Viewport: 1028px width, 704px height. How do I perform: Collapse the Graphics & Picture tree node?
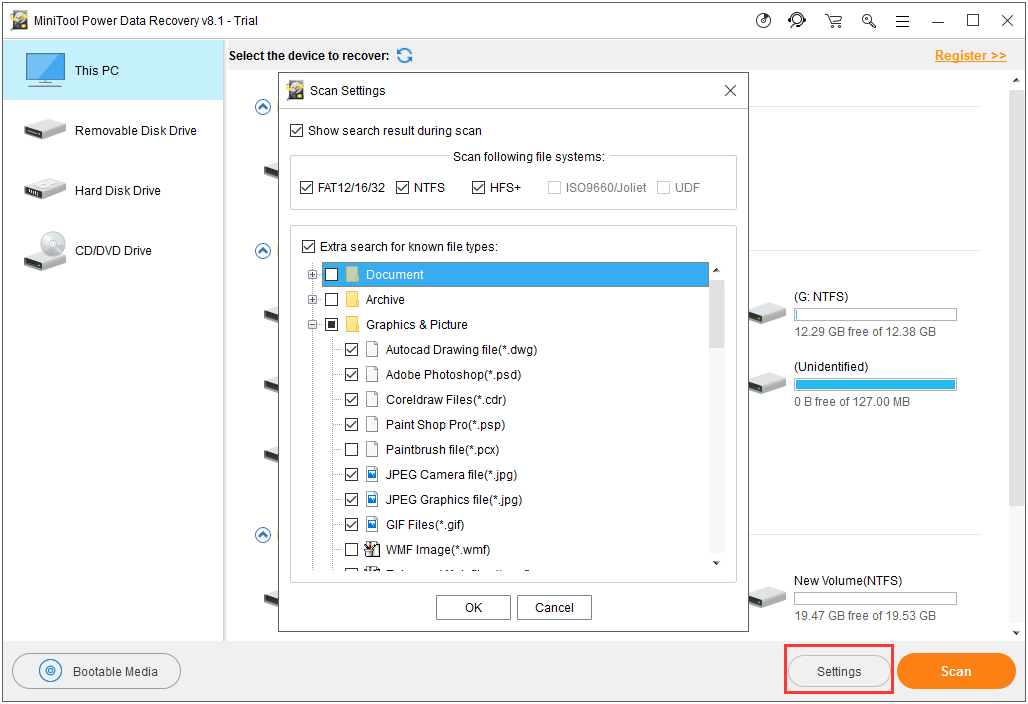[313, 324]
